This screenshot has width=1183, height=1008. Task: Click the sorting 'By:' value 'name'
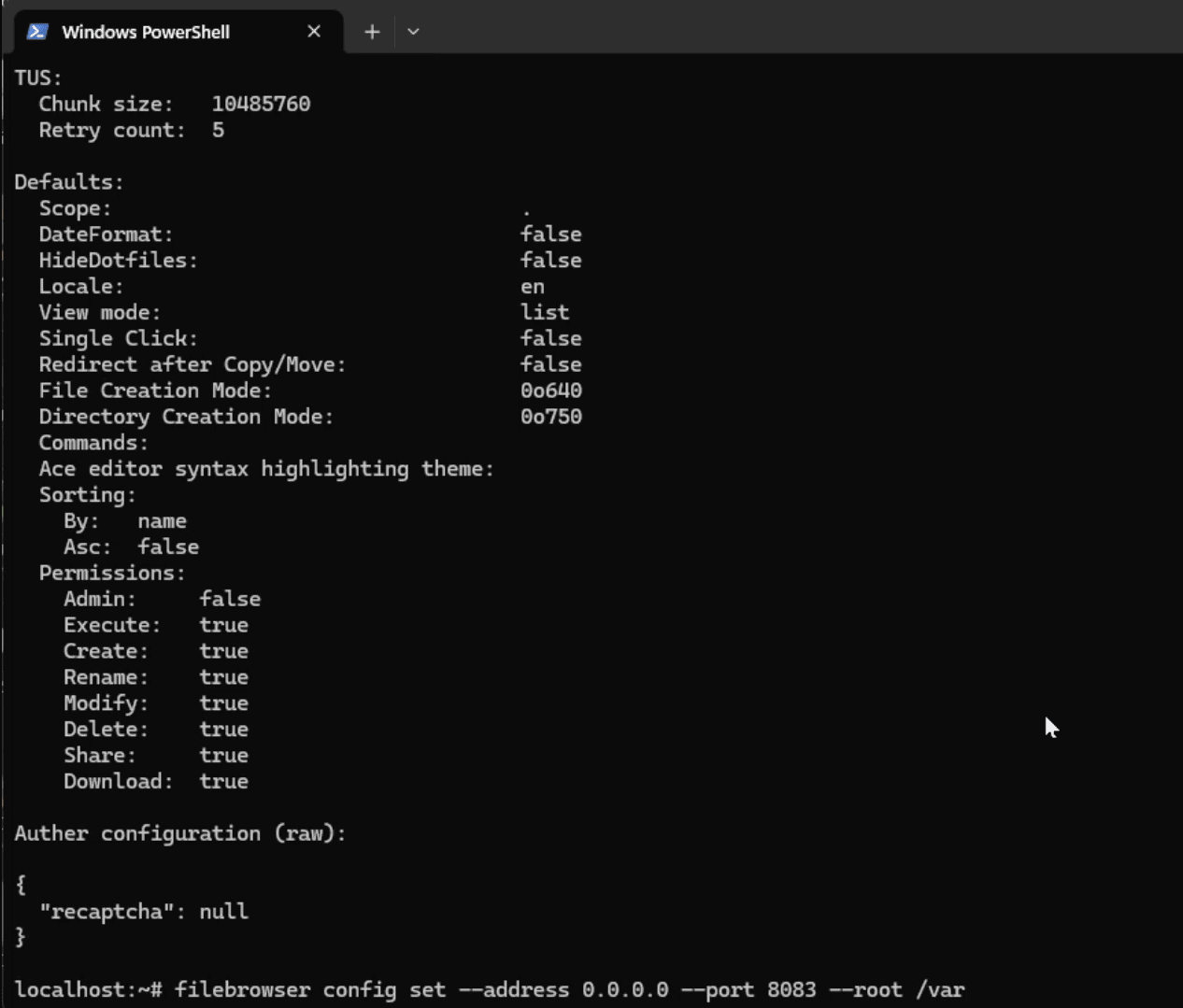[162, 521]
